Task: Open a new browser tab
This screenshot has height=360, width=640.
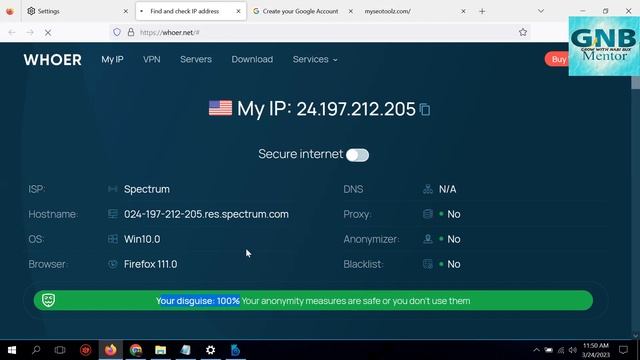Action: click(482, 11)
